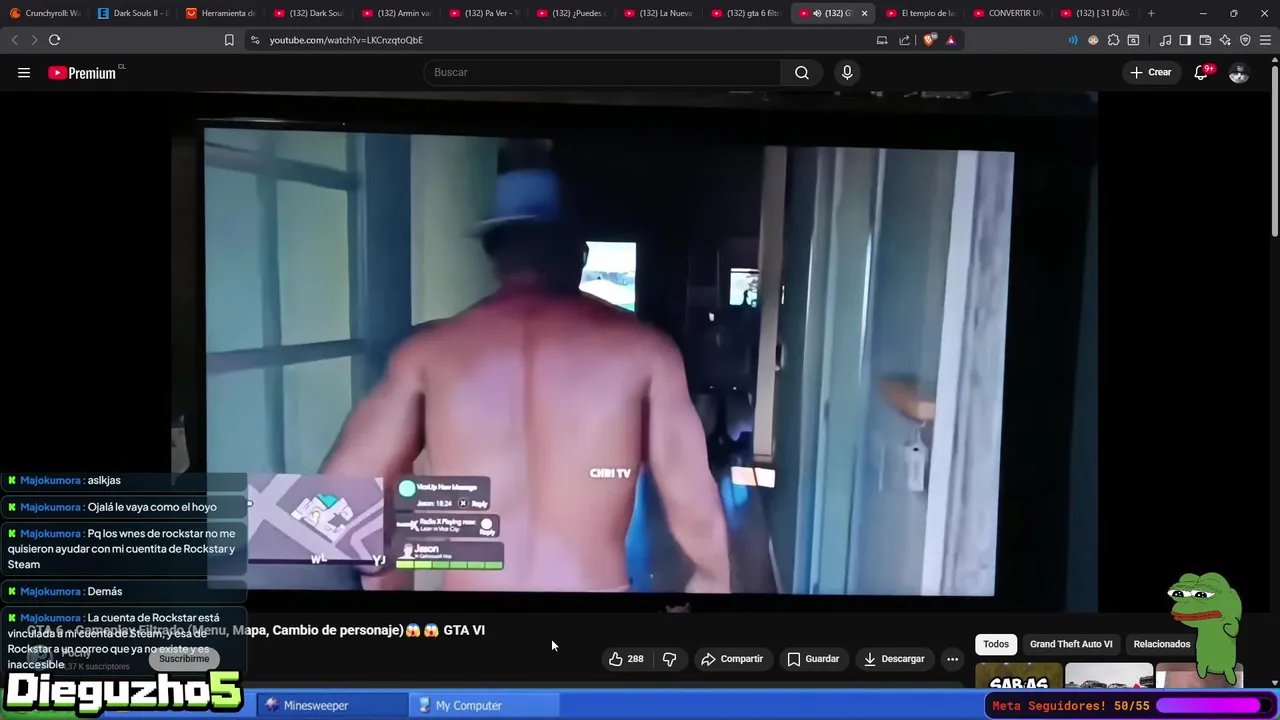Select the Todos filter chip
The width and height of the screenshot is (1280, 720).
tap(996, 644)
